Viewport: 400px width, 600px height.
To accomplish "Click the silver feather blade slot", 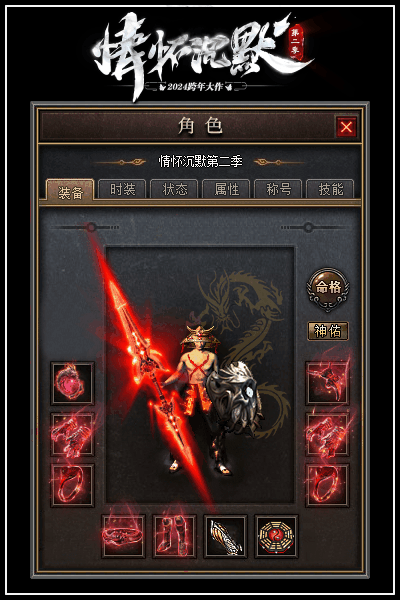I will (225, 536).
